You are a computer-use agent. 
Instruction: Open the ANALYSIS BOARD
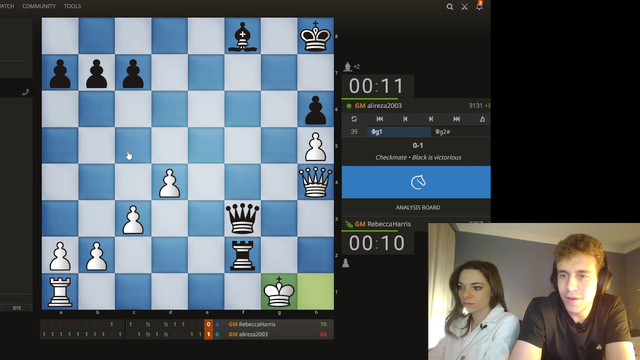(418, 207)
